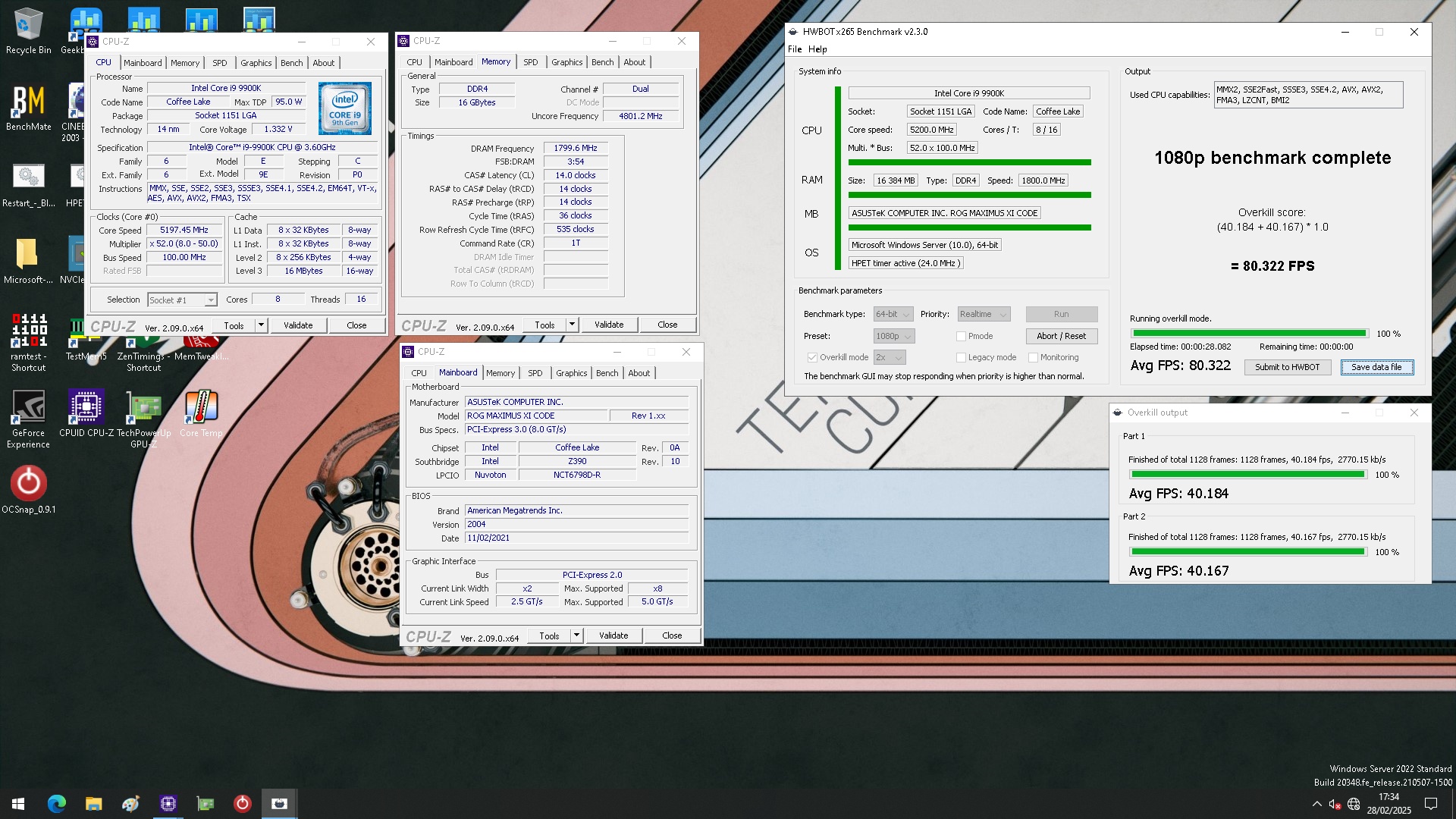Switch to Bench tab in first CPU-Z window
Image resolution: width=1456 pixels, height=819 pixels.
[291, 63]
